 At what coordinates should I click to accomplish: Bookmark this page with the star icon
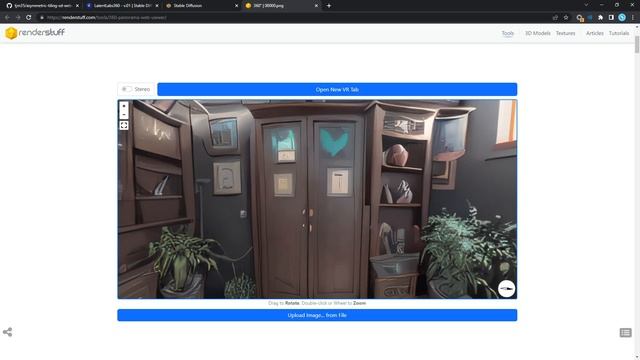point(566,18)
